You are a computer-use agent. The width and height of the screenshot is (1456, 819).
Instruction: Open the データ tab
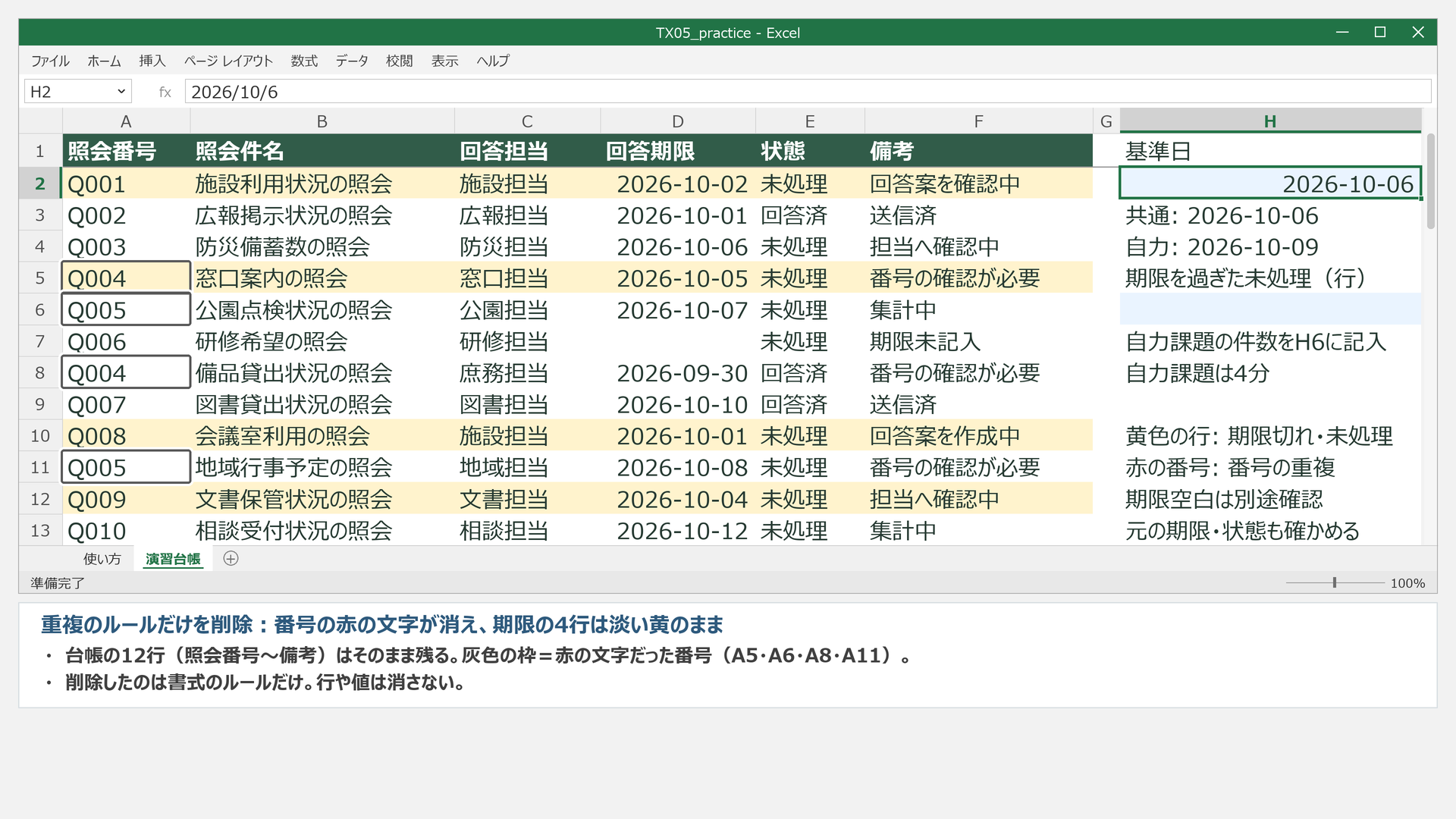point(352,61)
